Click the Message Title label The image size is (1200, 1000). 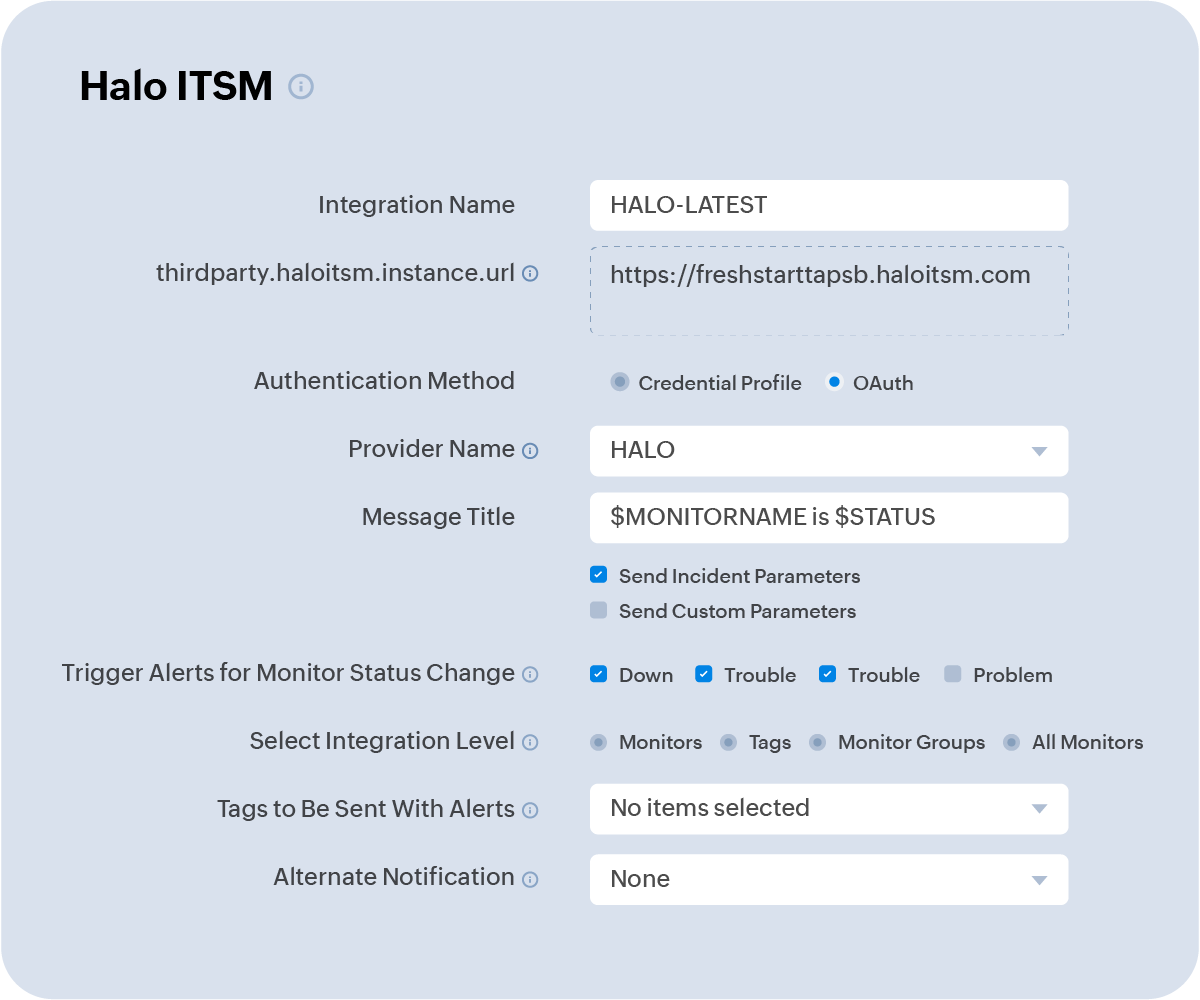point(438,517)
